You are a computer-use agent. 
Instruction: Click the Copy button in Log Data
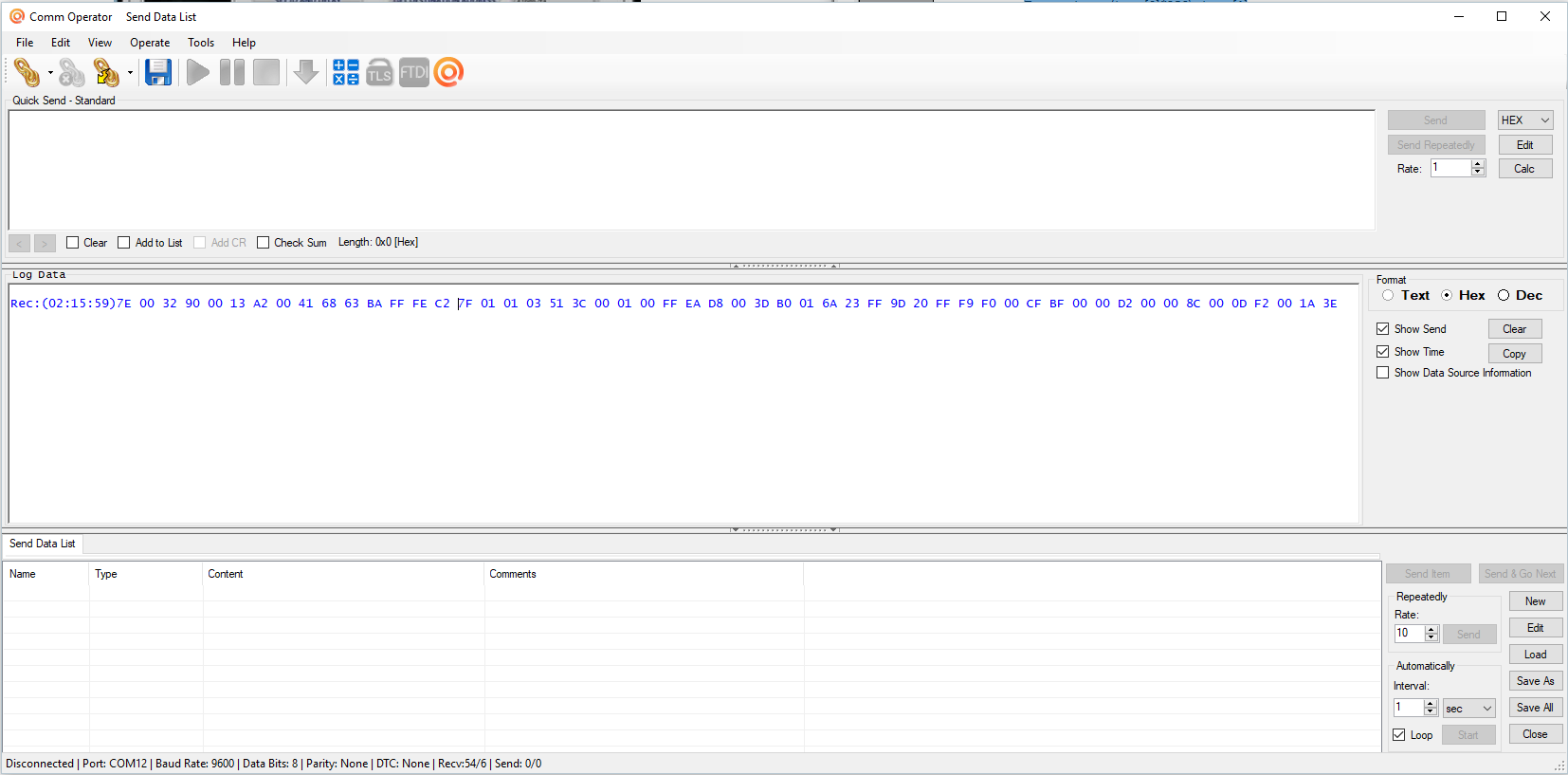(1514, 354)
